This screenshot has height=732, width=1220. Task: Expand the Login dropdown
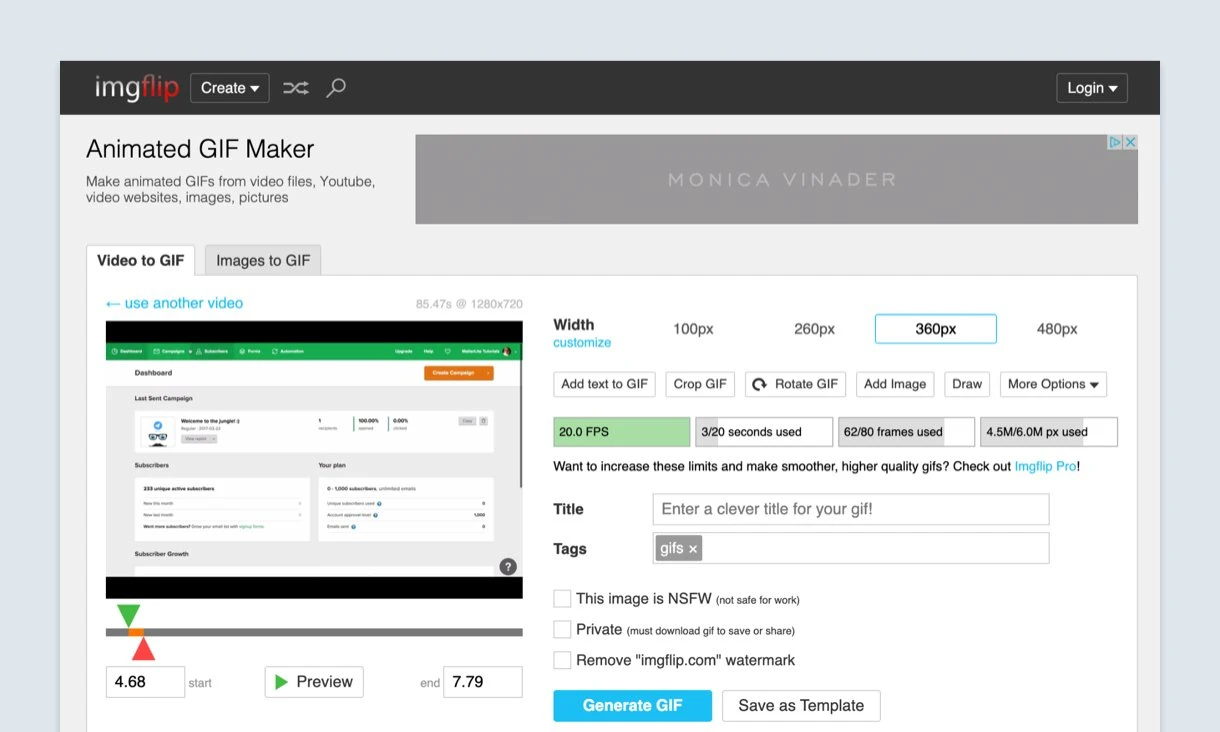click(1091, 88)
